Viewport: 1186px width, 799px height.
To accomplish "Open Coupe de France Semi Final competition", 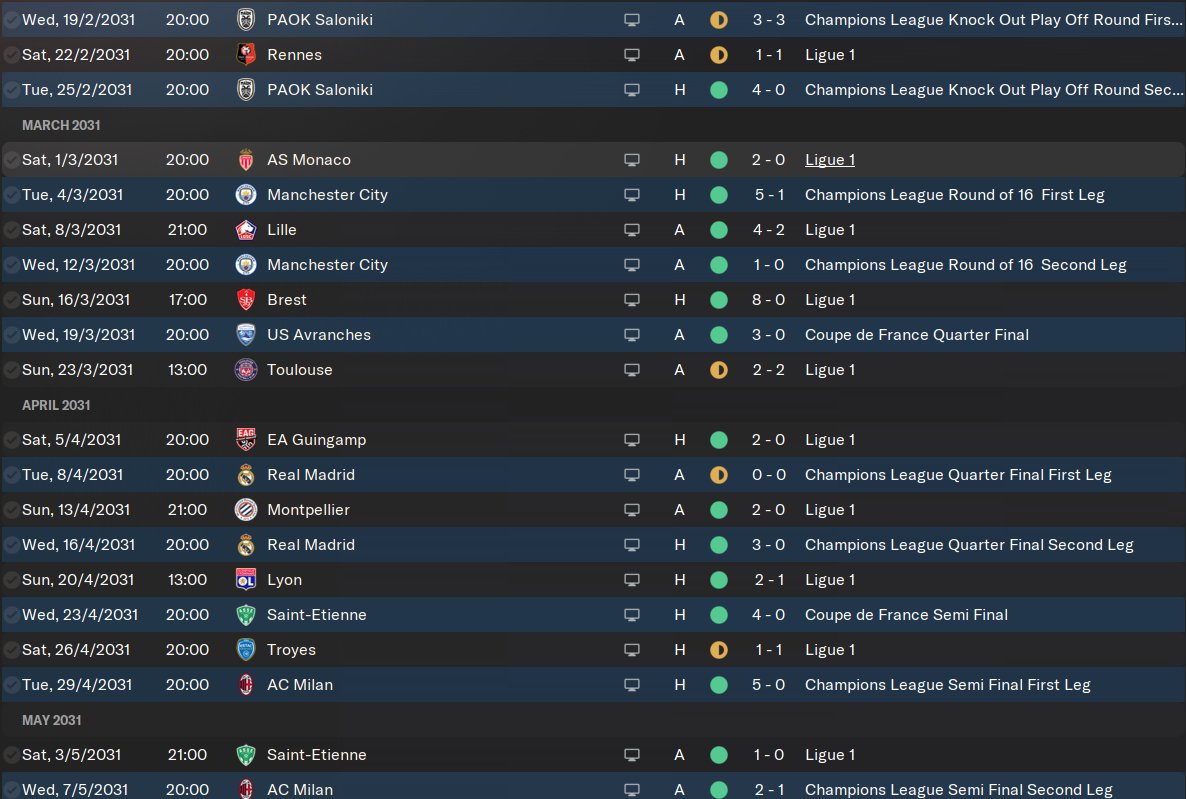I will tap(906, 614).
